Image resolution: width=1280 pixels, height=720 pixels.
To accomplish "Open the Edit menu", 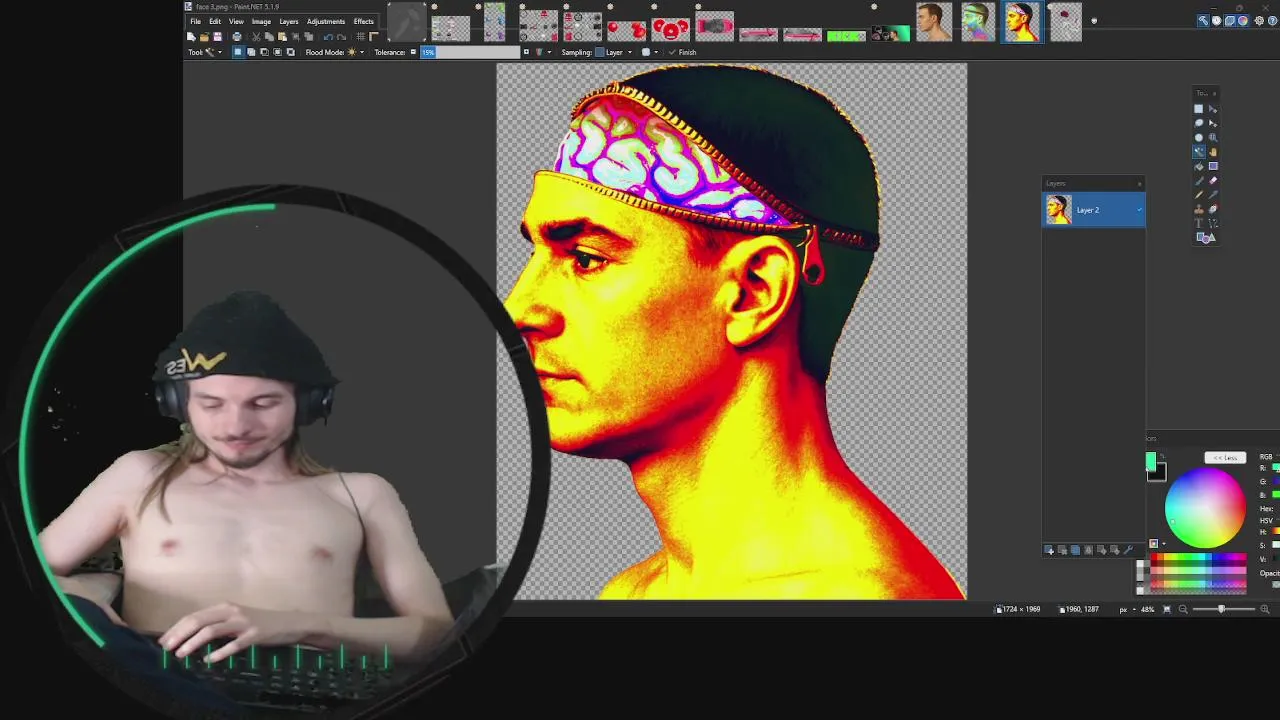I will (x=215, y=21).
